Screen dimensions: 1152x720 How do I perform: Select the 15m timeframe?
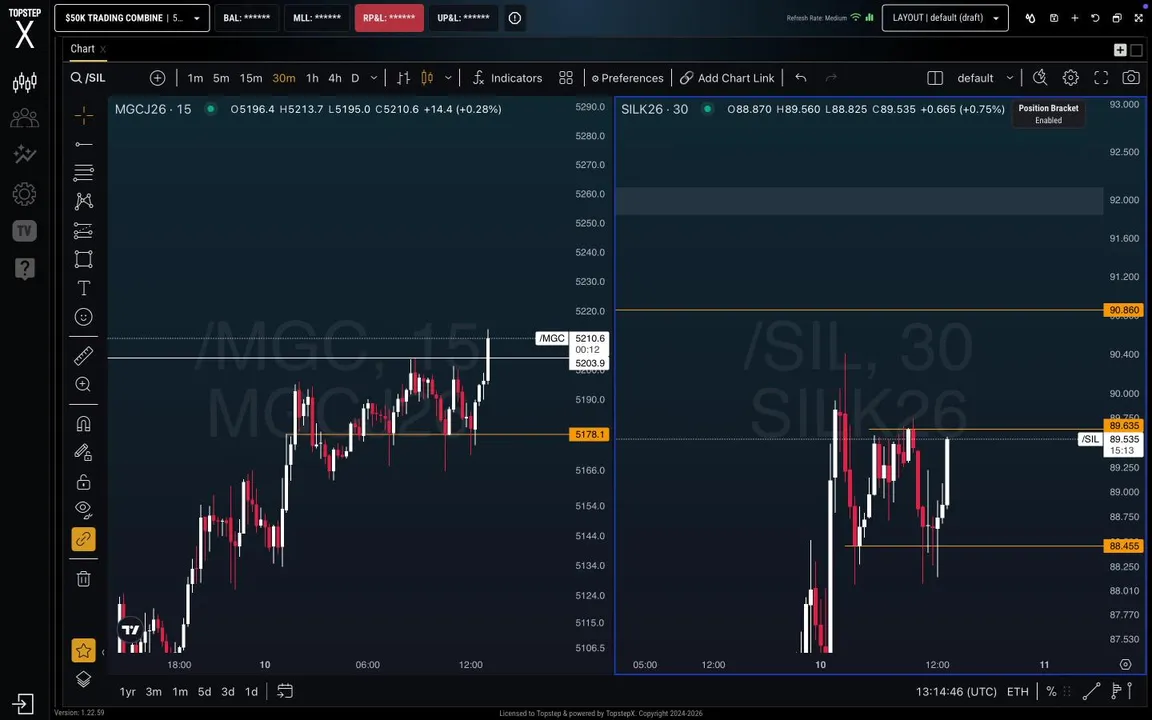click(x=251, y=78)
